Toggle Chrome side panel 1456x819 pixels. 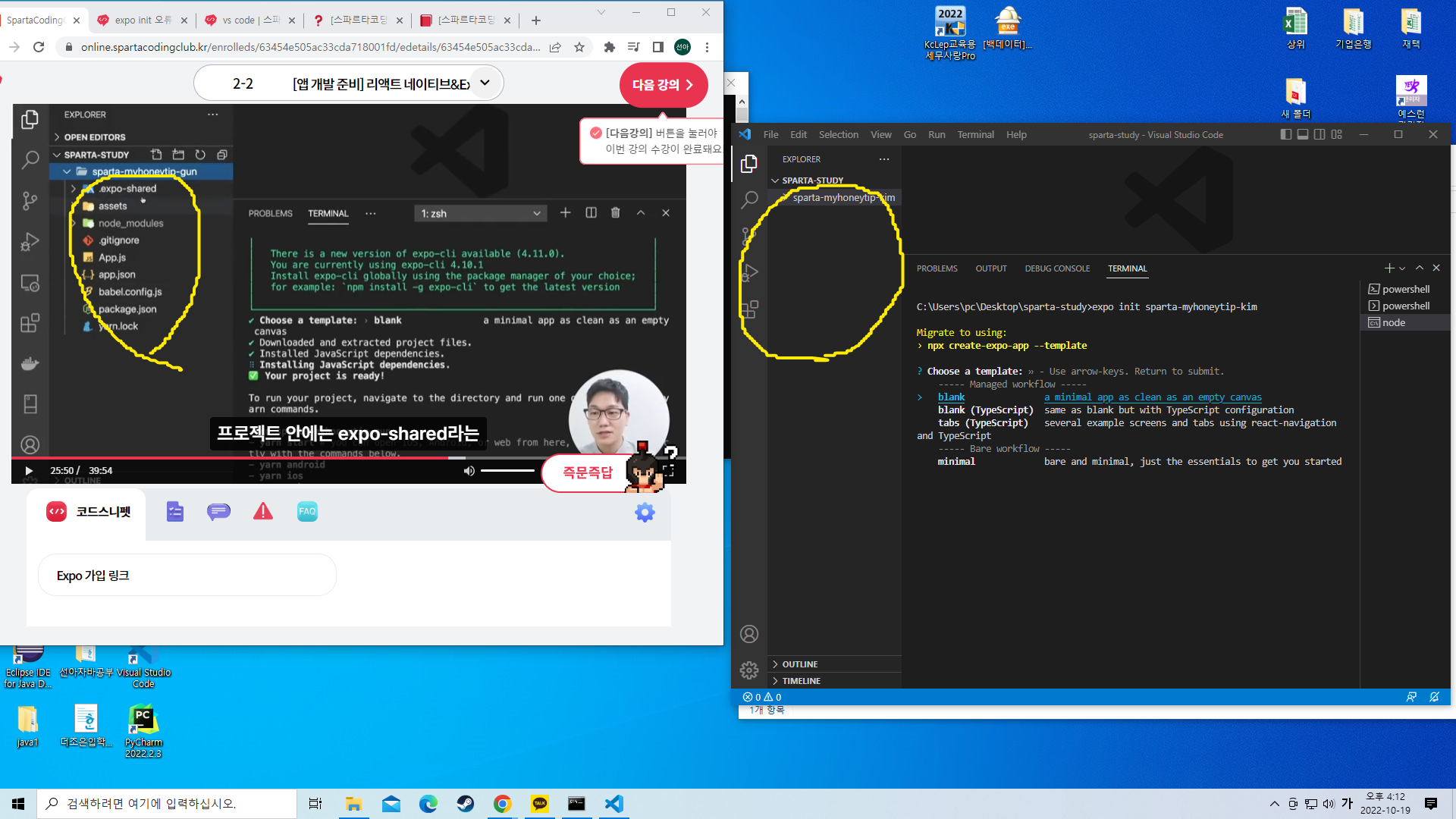pyautogui.click(x=657, y=47)
